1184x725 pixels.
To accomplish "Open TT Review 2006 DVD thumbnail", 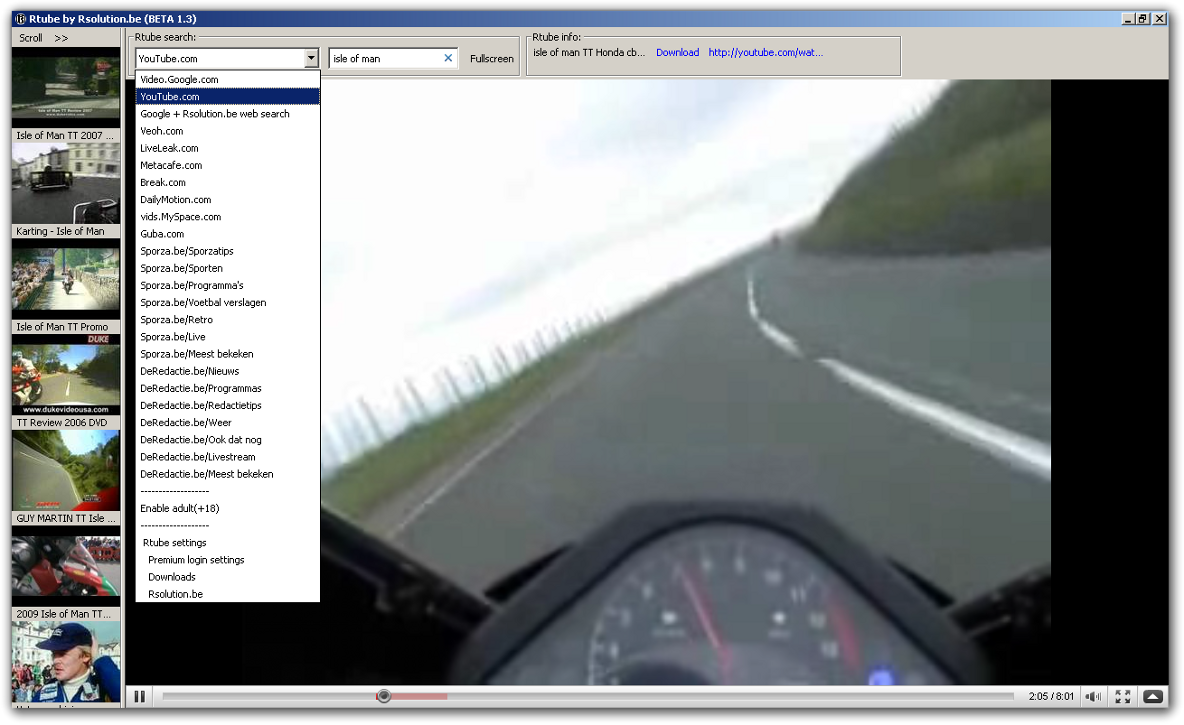I will click(66, 375).
